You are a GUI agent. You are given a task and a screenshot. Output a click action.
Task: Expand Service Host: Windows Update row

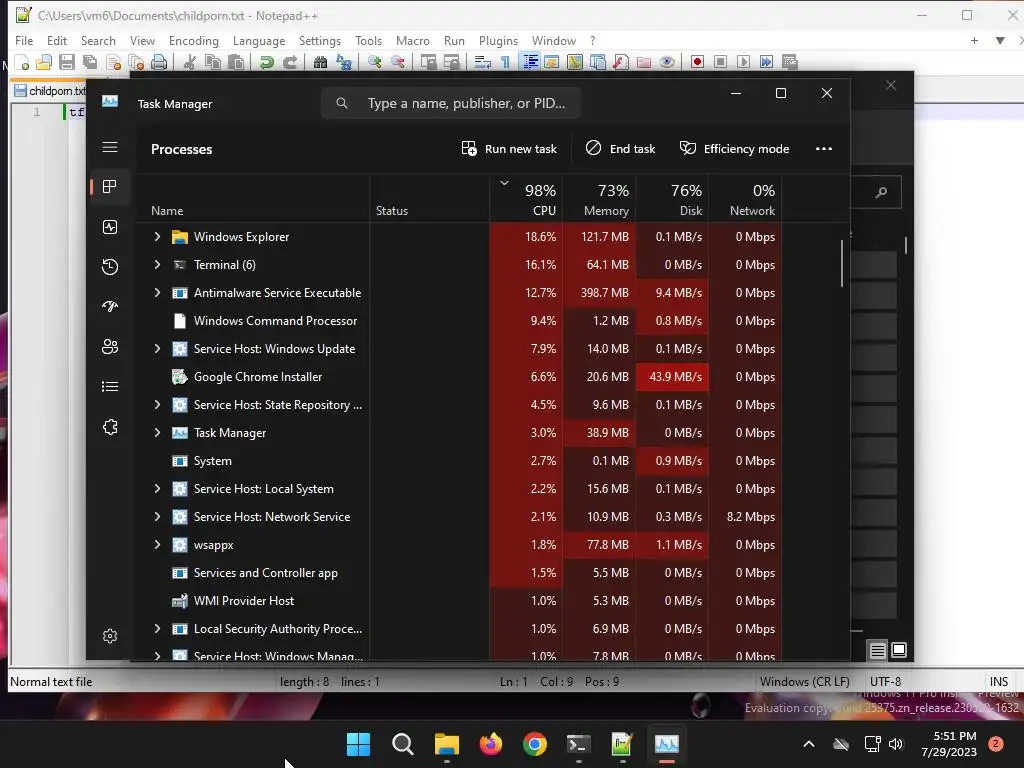point(157,349)
